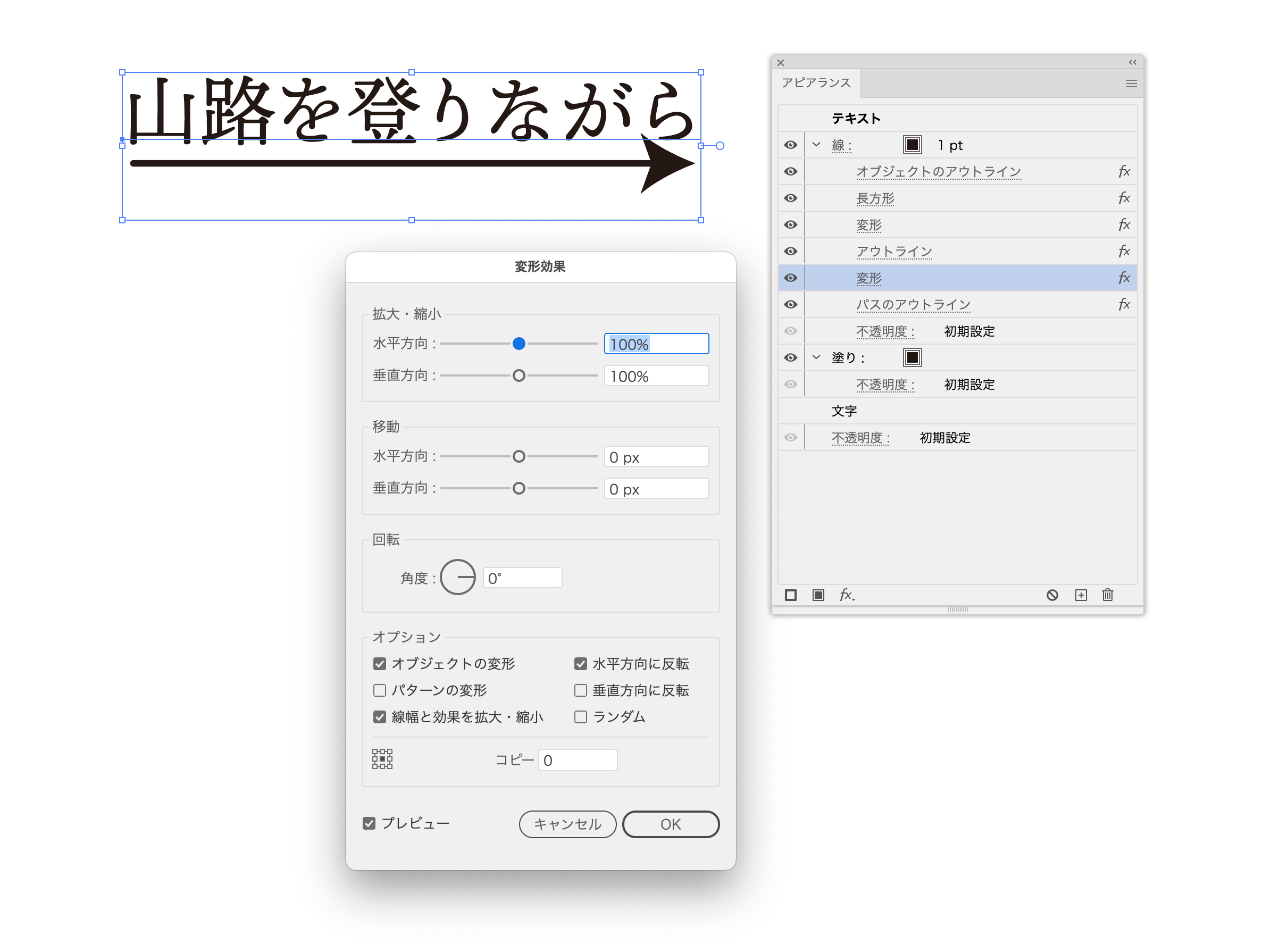Hide the オブジェクトのアウトライン effect
Viewport: 1271px width, 952px height.
(791, 171)
